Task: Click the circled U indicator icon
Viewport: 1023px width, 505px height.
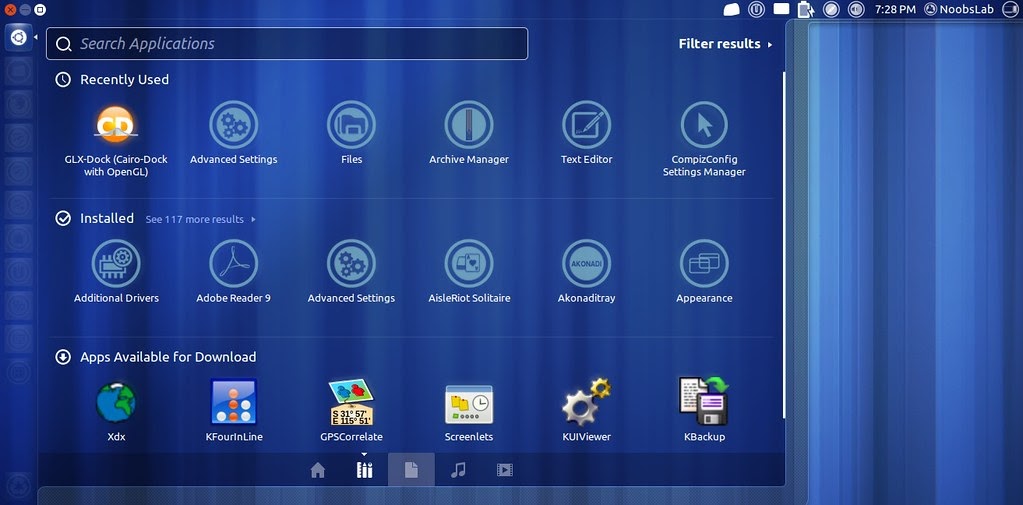Action: pos(756,9)
